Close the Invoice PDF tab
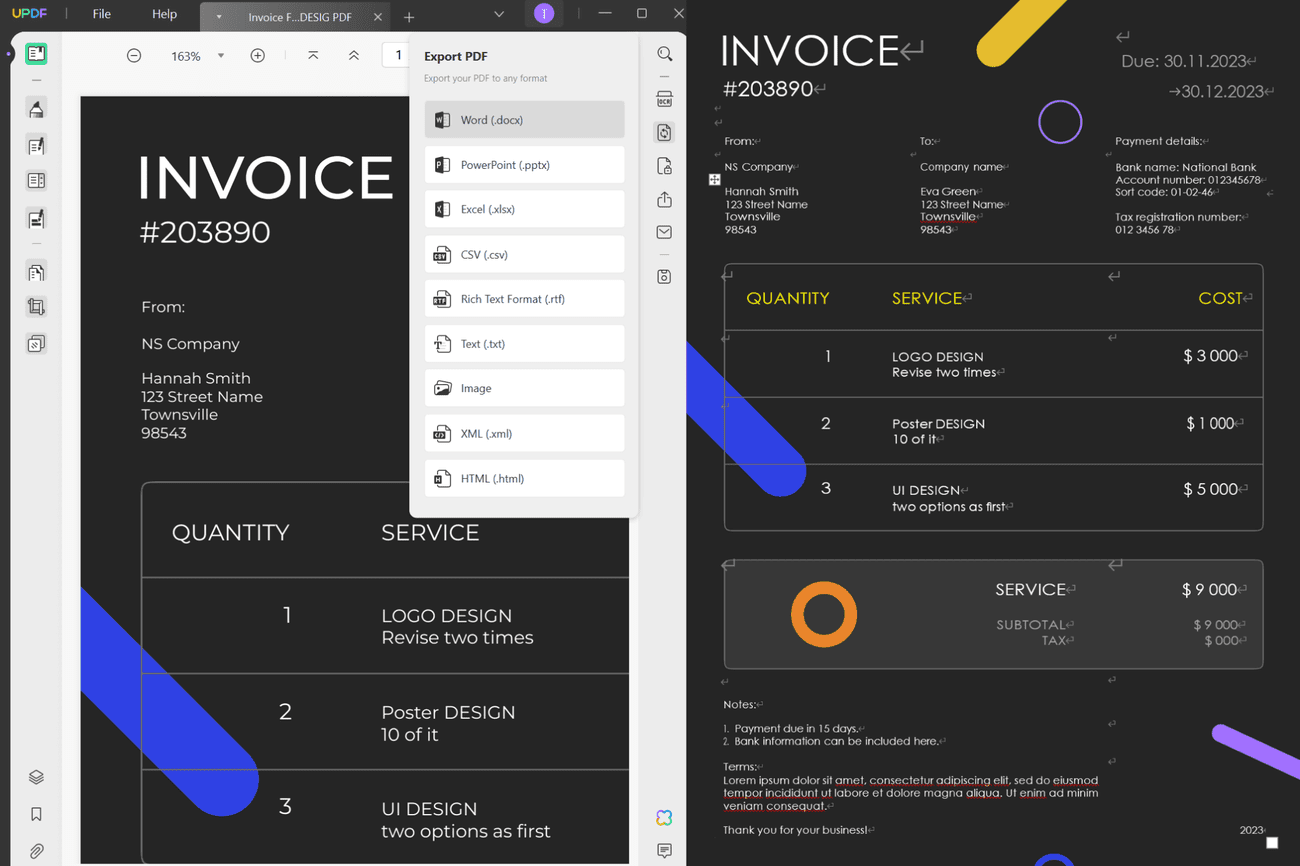Image resolution: width=1300 pixels, height=866 pixels. (377, 17)
